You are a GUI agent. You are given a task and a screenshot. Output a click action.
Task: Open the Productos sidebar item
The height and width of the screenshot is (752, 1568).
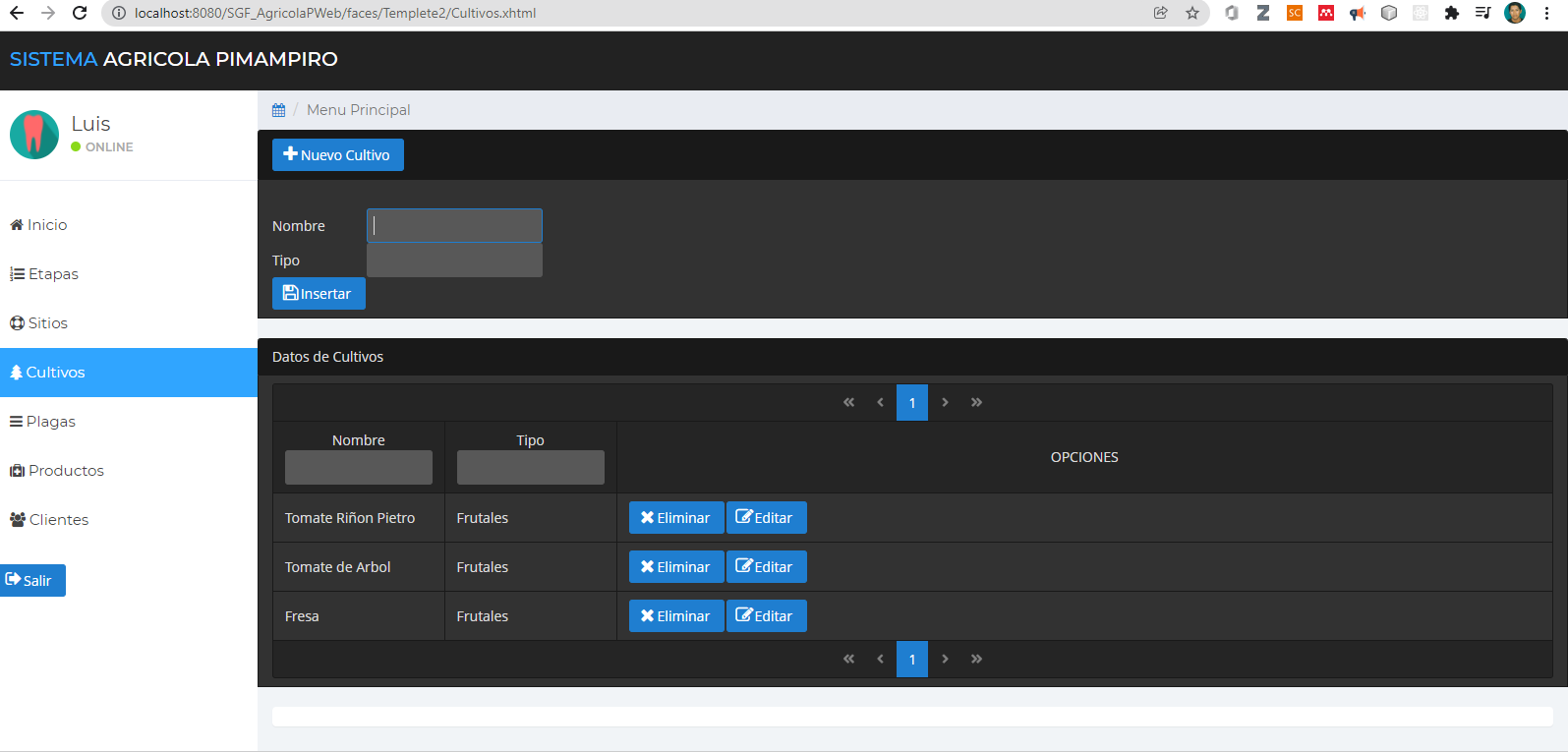[x=57, y=471]
